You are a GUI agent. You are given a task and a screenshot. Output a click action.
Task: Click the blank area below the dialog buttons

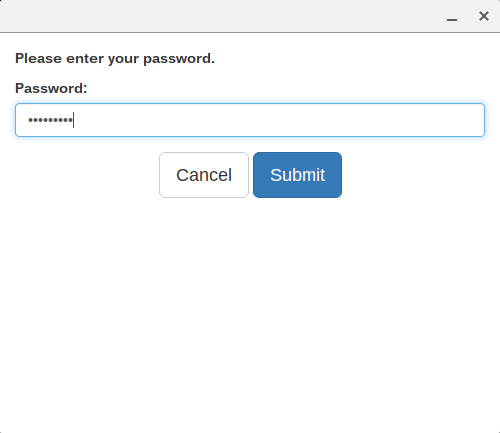pos(250,313)
